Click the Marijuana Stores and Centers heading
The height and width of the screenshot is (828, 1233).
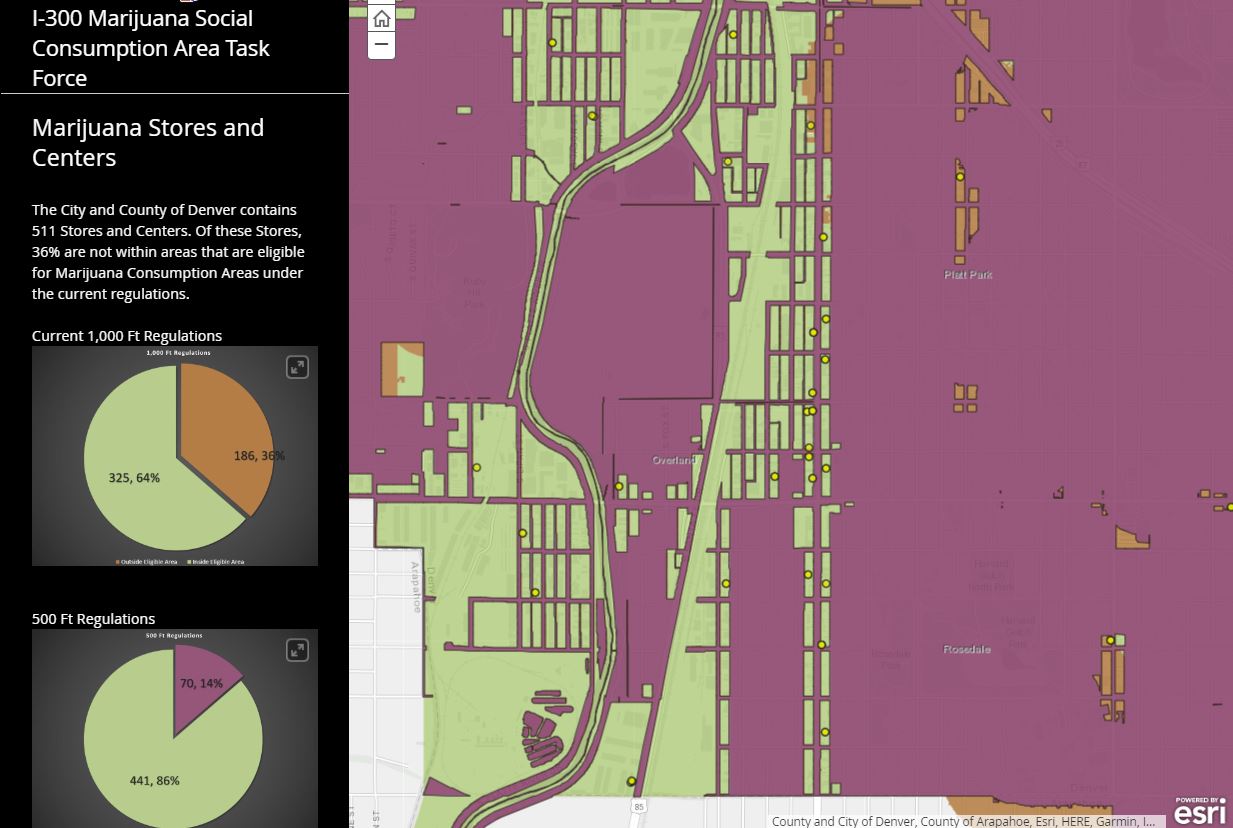[148, 142]
